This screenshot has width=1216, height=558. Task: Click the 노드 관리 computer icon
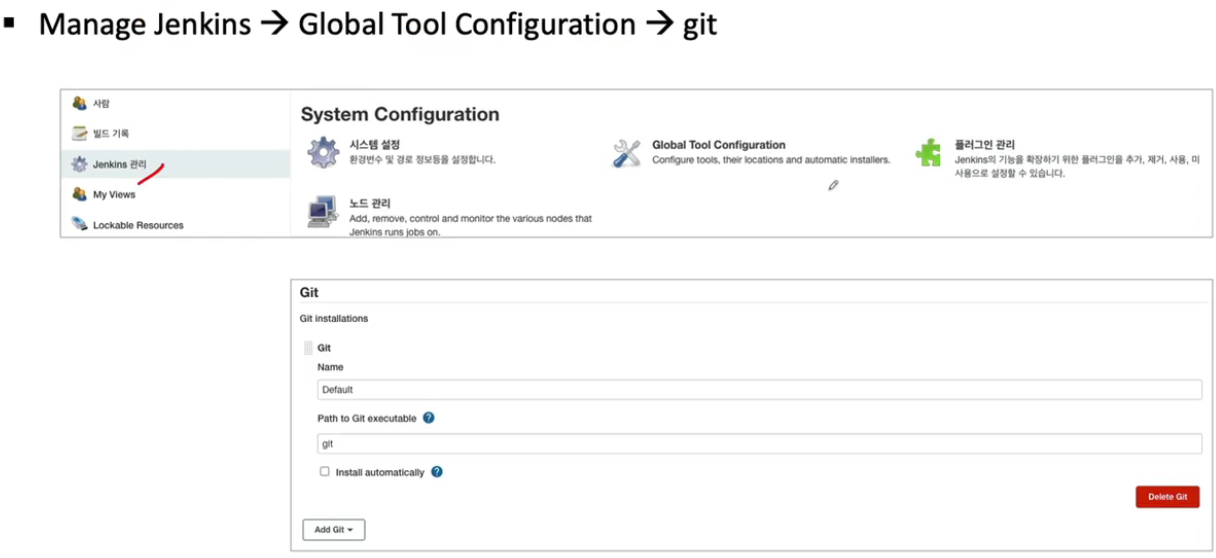[322, 211]
